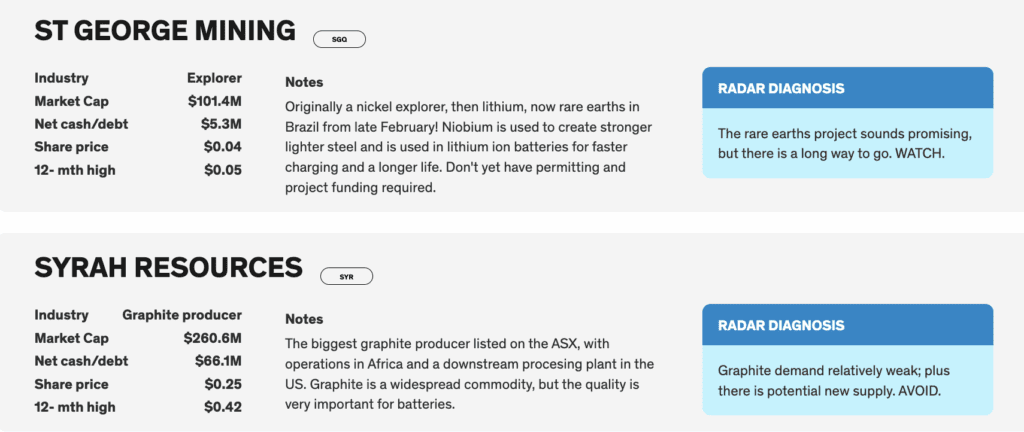Image resolution: width=1024 pixels, height=432 pixels.
Task: Click the Explorer industry value
Action: [214, 78]
